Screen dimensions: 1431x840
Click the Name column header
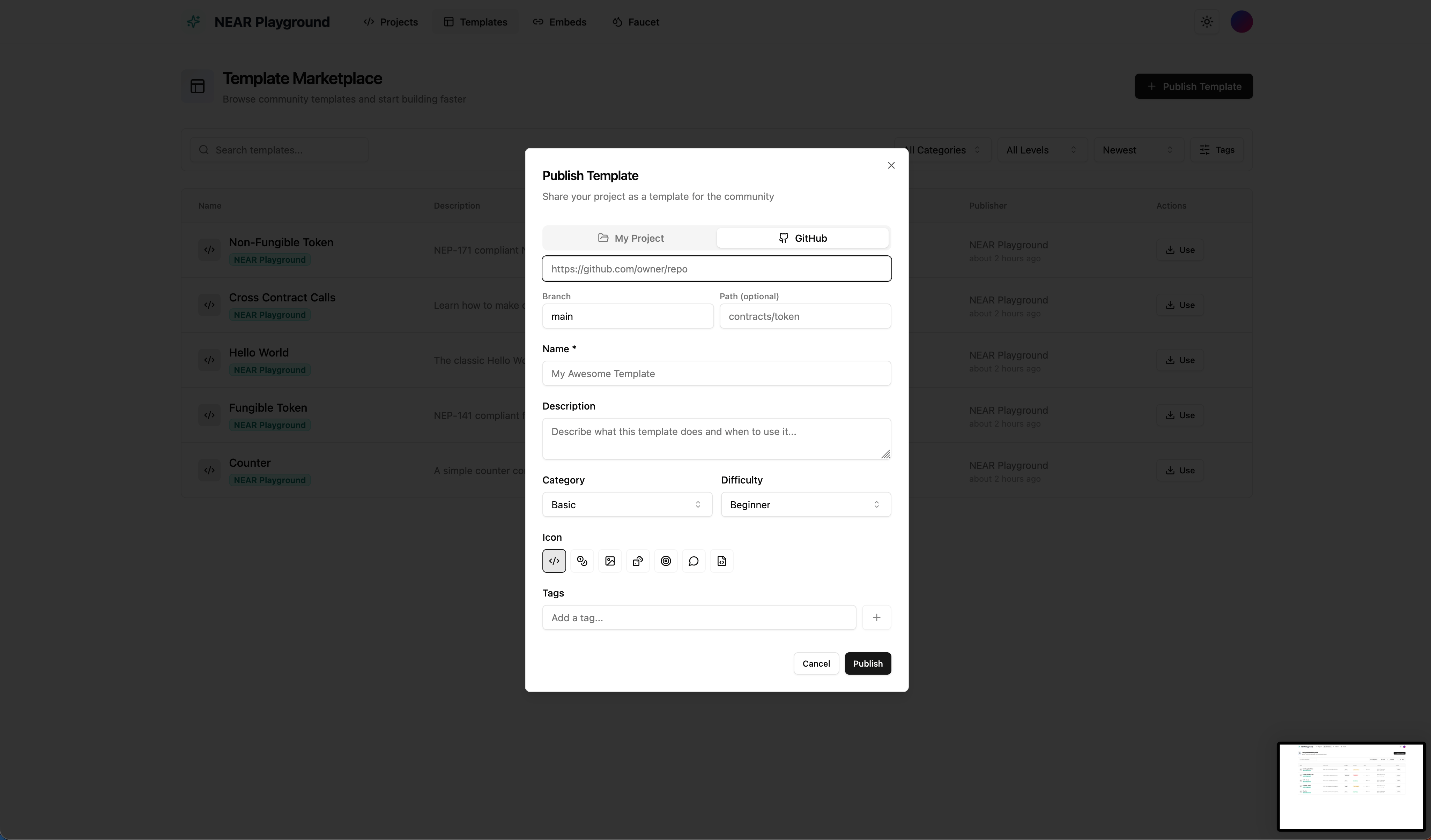click(209, 205)
